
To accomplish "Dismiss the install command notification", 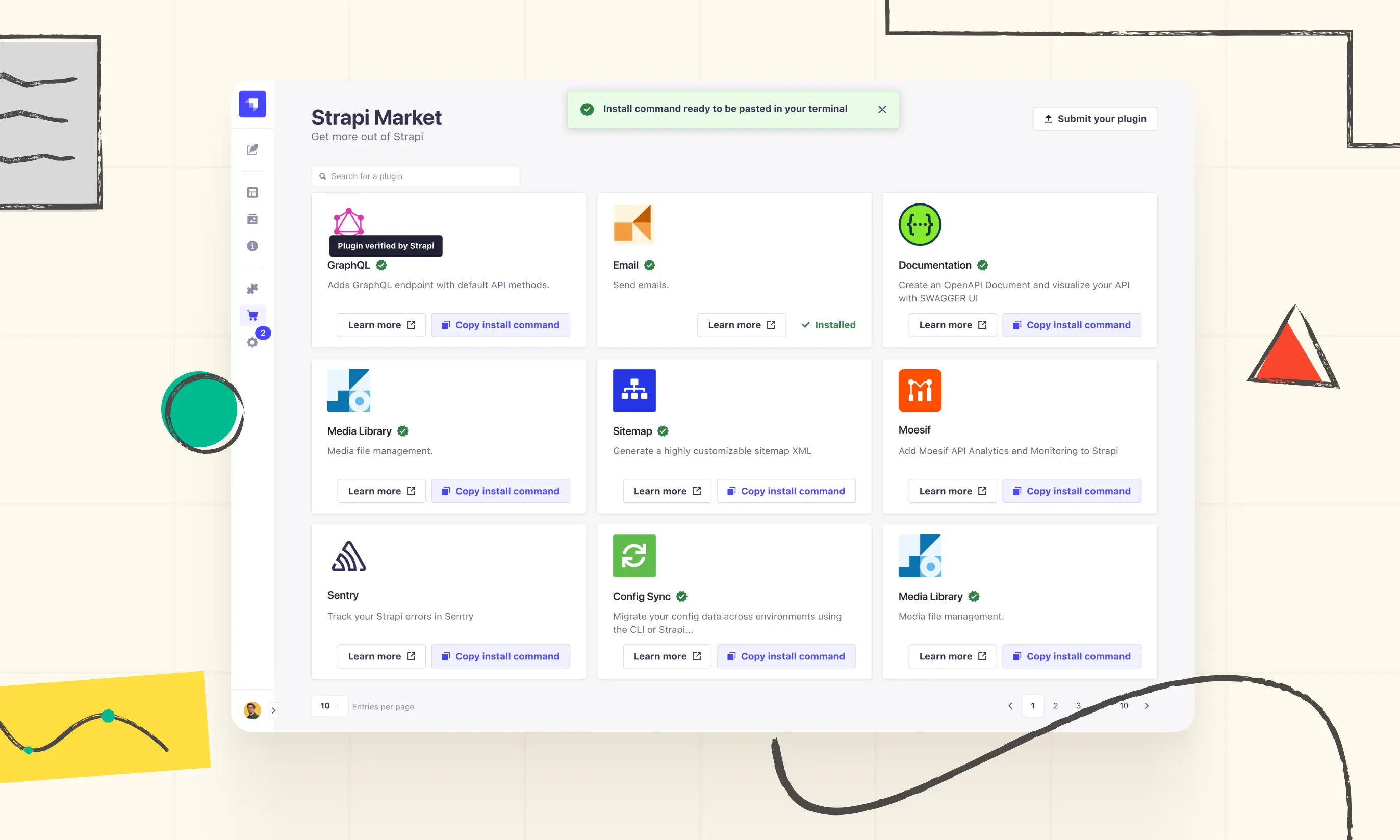I will pos(882,109).
